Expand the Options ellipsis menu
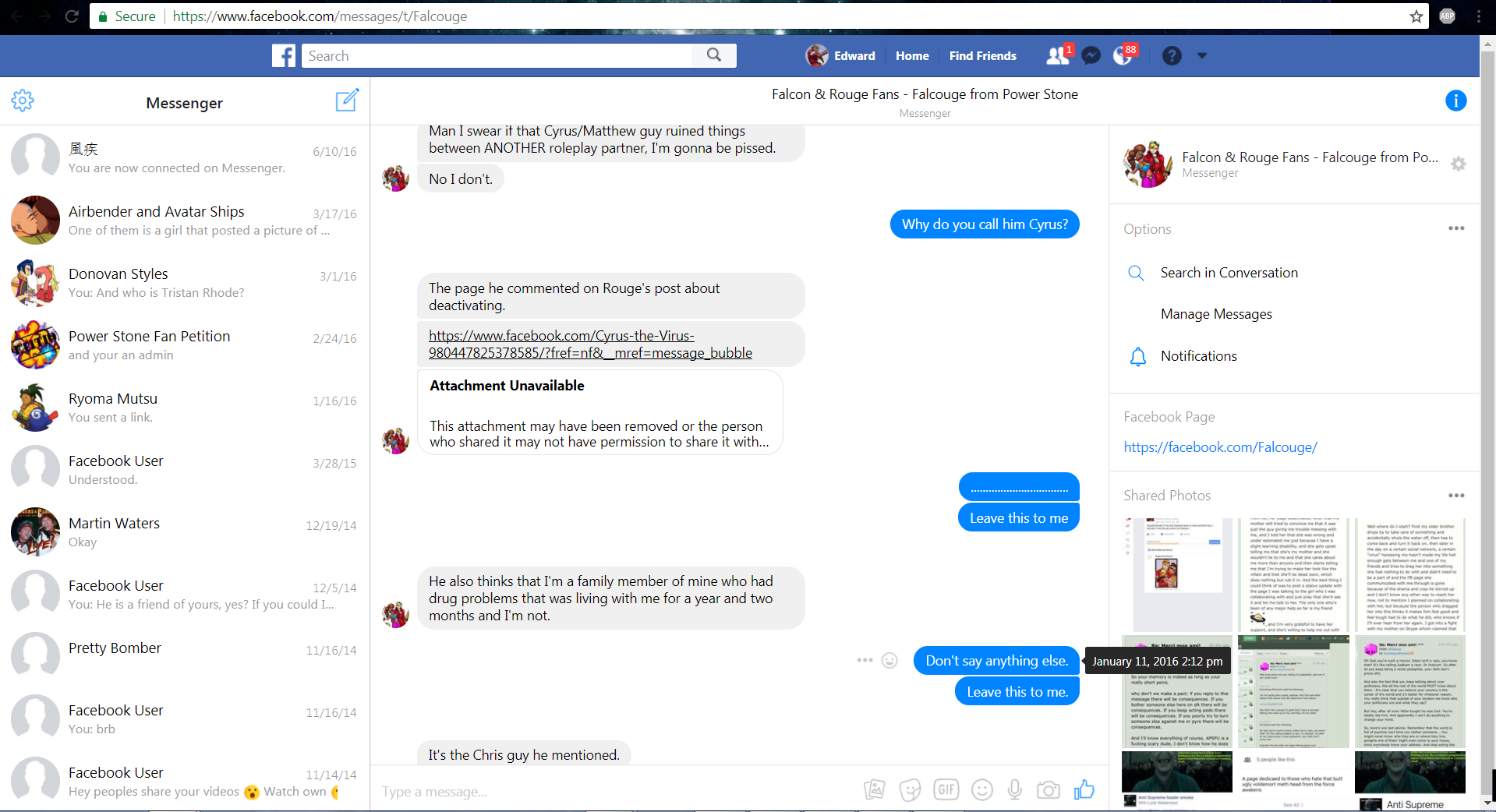Screen dimensions: 1496x812 1456,228
